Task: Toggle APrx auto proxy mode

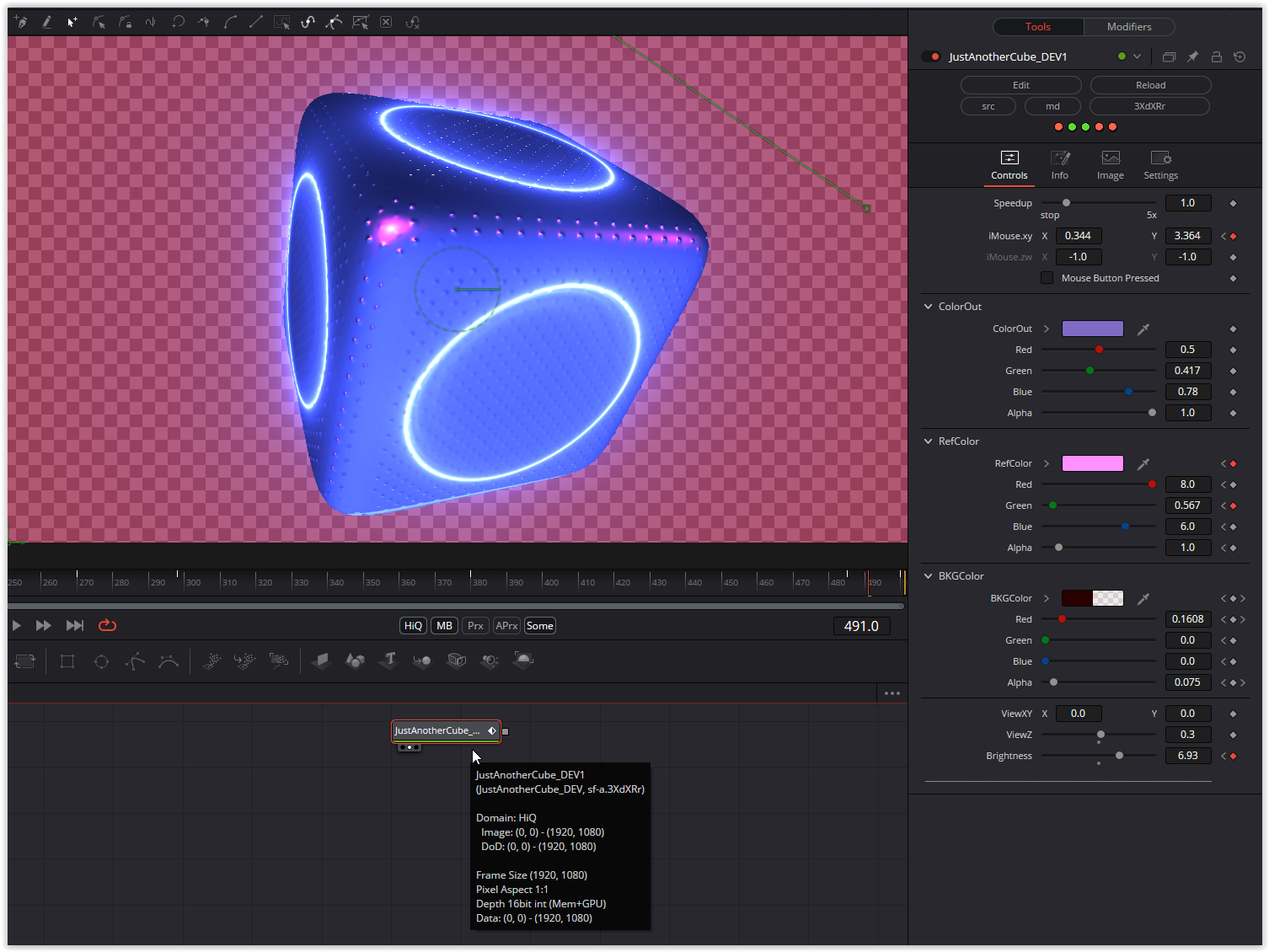Action: (x=506, y=626)
